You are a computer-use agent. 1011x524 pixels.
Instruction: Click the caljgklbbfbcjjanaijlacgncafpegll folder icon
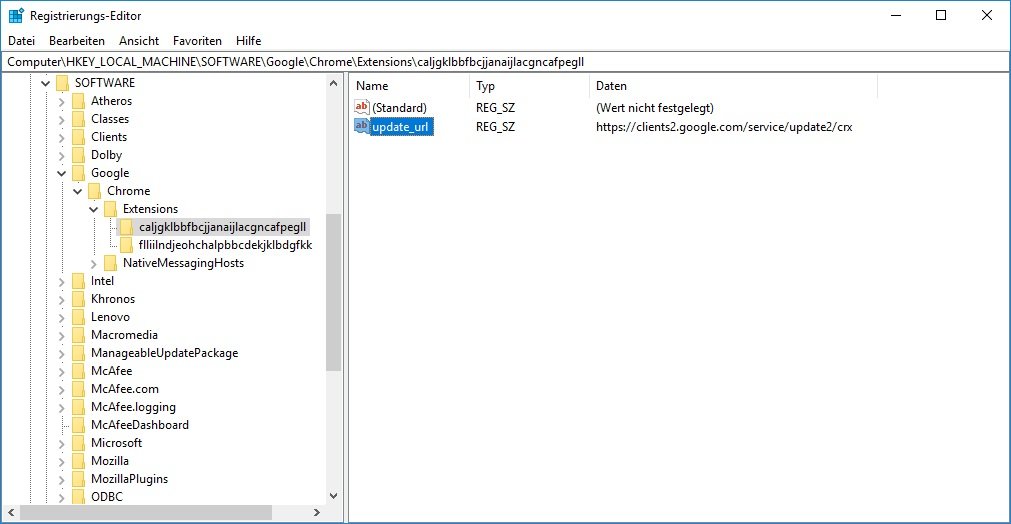127,227
